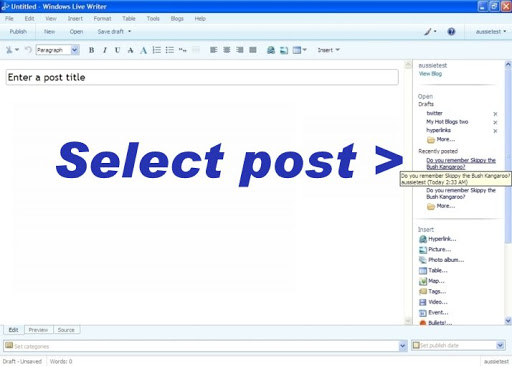Insert Picture from sidebar
Viewport: 512px width, 366px height.
pyautogui.click(x=435, y=249)
